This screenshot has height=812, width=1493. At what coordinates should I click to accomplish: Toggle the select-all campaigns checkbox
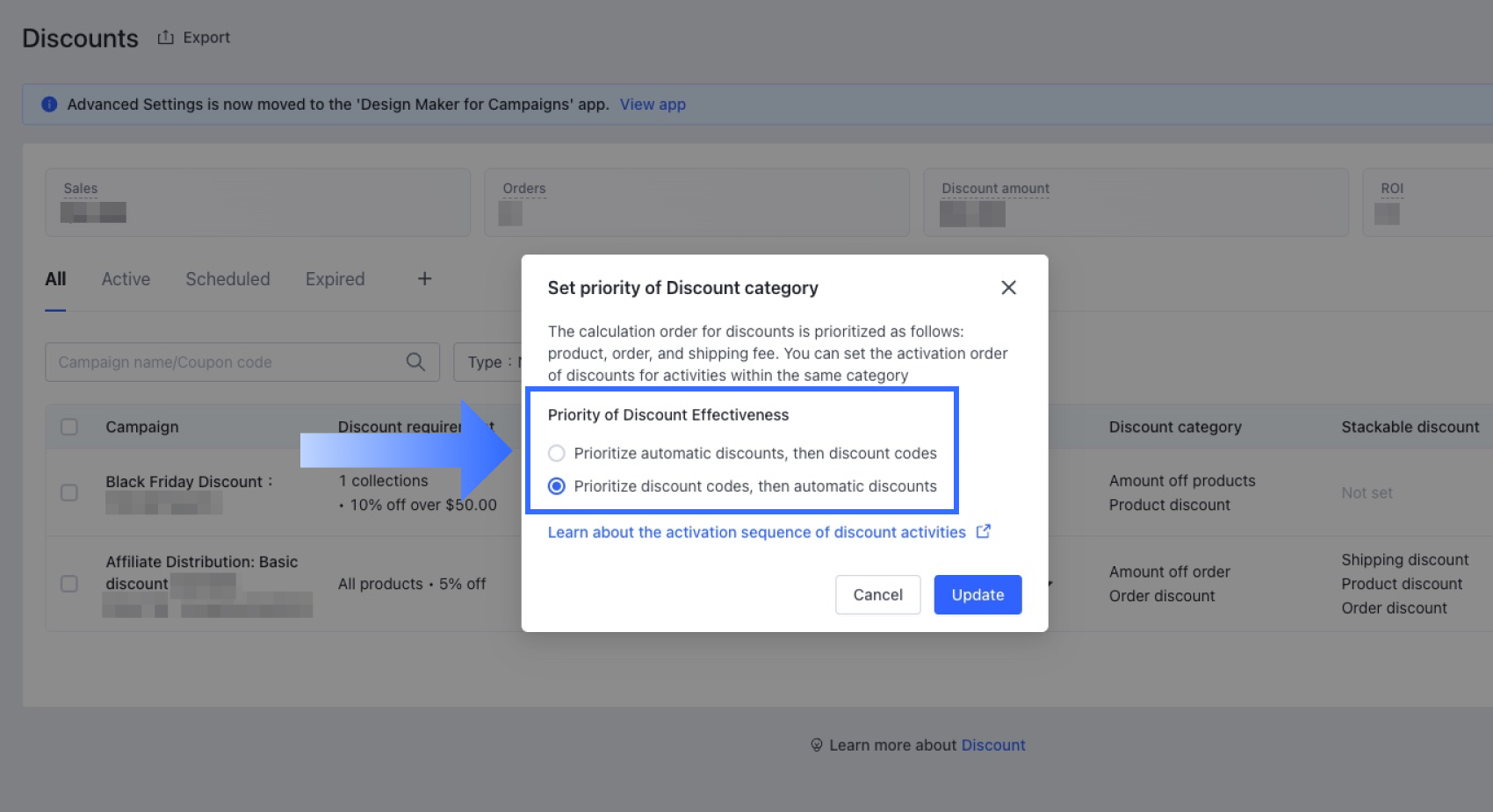click(x=69, y=428)
